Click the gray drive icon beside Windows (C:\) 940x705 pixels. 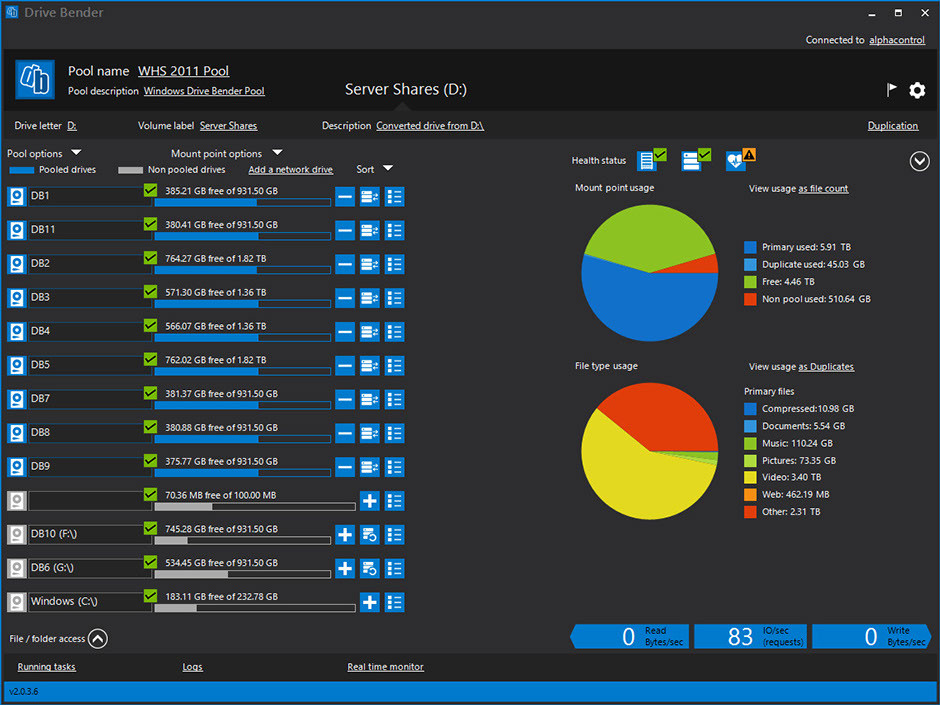coord(17,602)
